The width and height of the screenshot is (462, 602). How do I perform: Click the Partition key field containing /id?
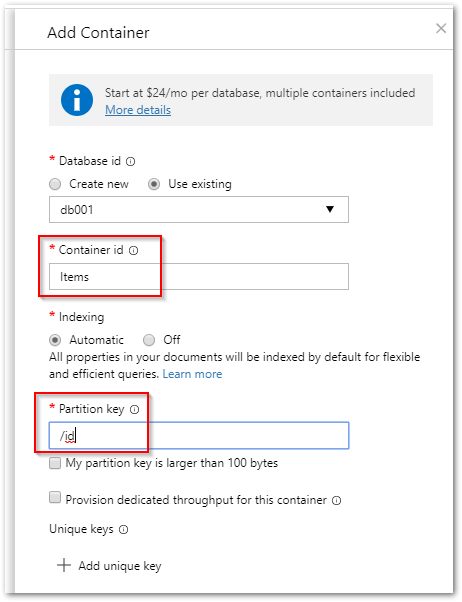click(x=199, y=435)
